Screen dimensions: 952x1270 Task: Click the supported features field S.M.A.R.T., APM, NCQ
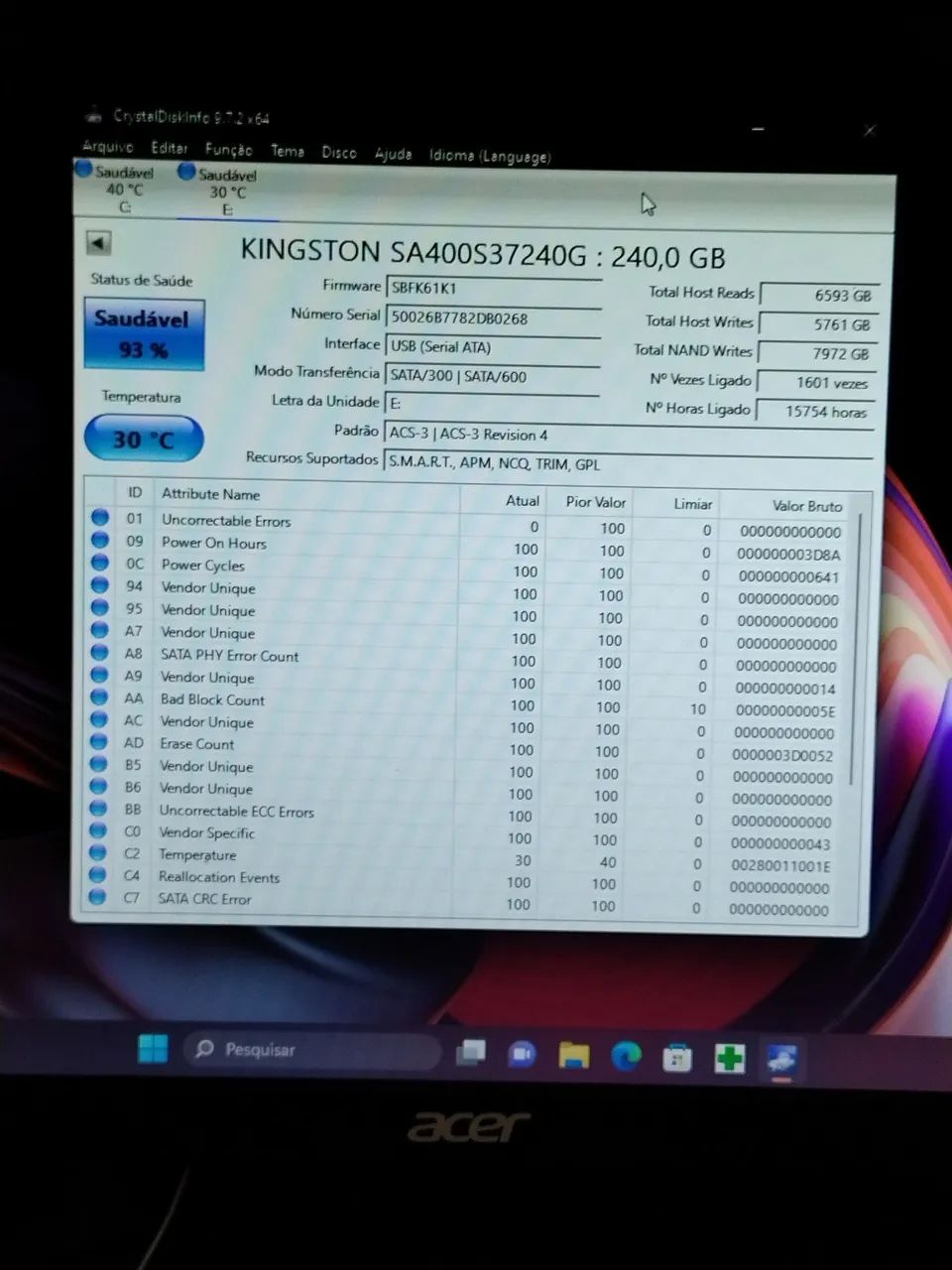coord(628,463)
